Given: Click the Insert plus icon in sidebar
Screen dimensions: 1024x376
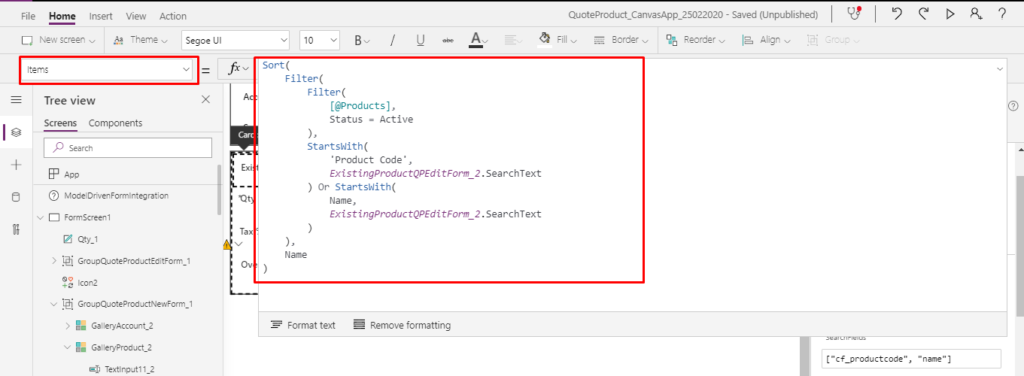Looking at the screenshot, I should click(16, 165).
